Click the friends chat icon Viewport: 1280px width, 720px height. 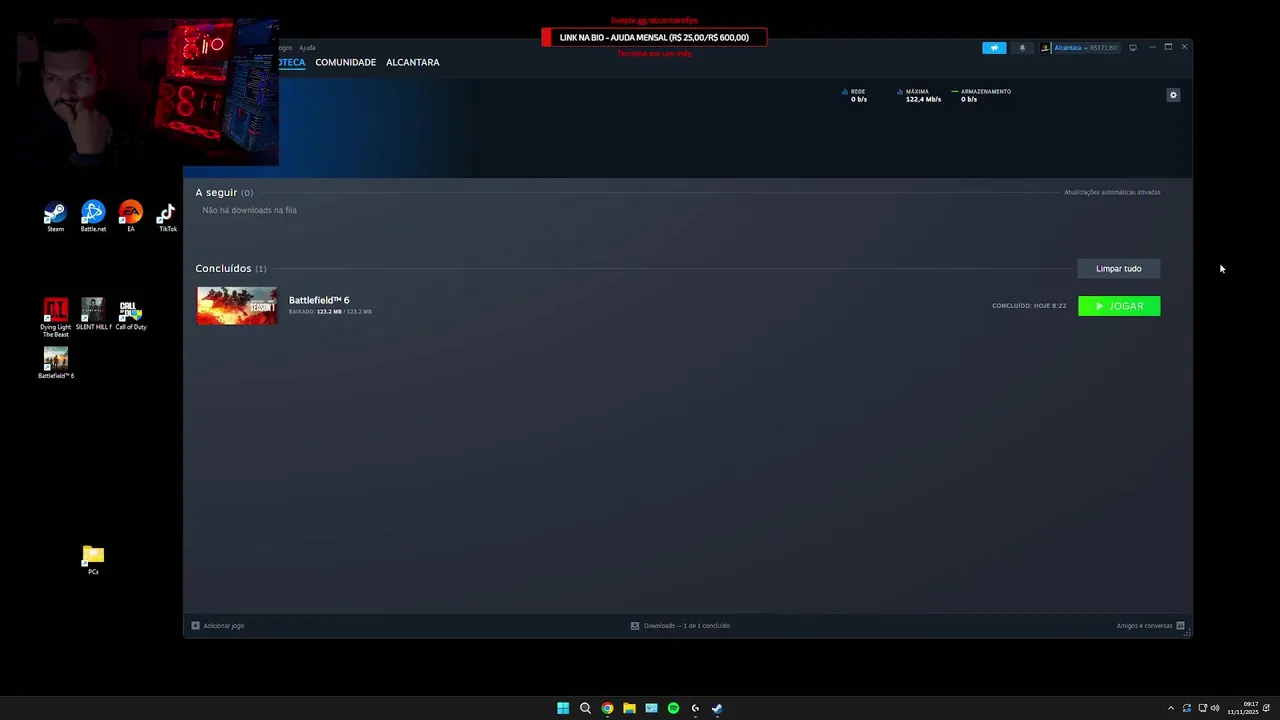click(x=1181, y=626)
